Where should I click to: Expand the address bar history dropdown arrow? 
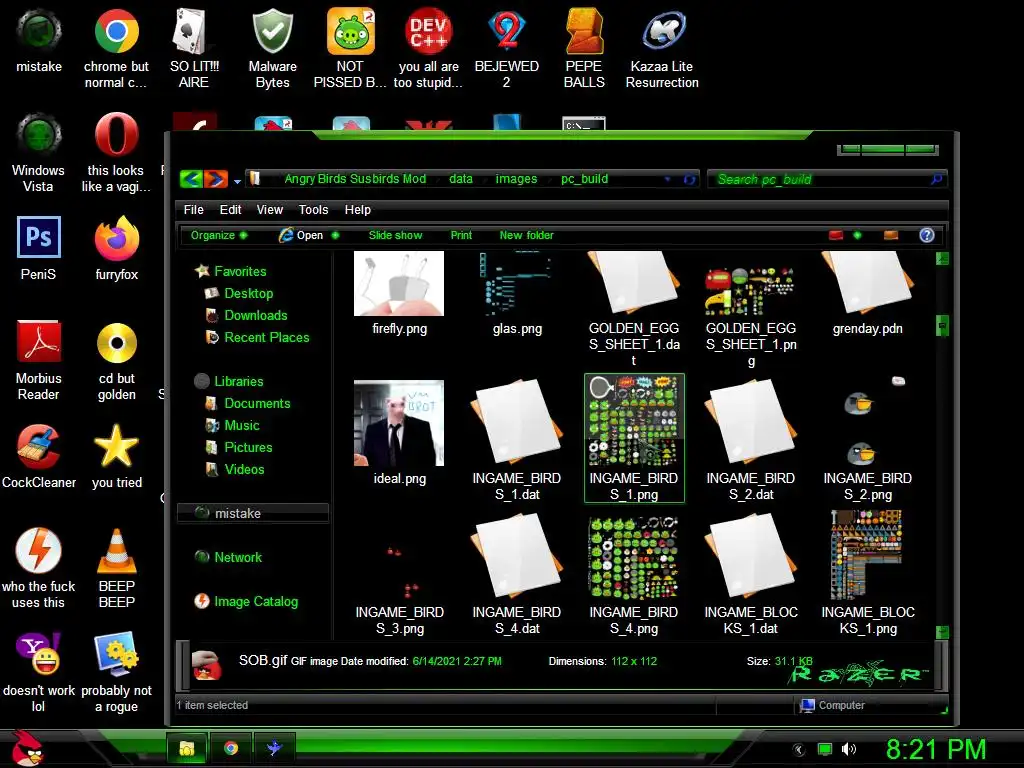point(667,179)
